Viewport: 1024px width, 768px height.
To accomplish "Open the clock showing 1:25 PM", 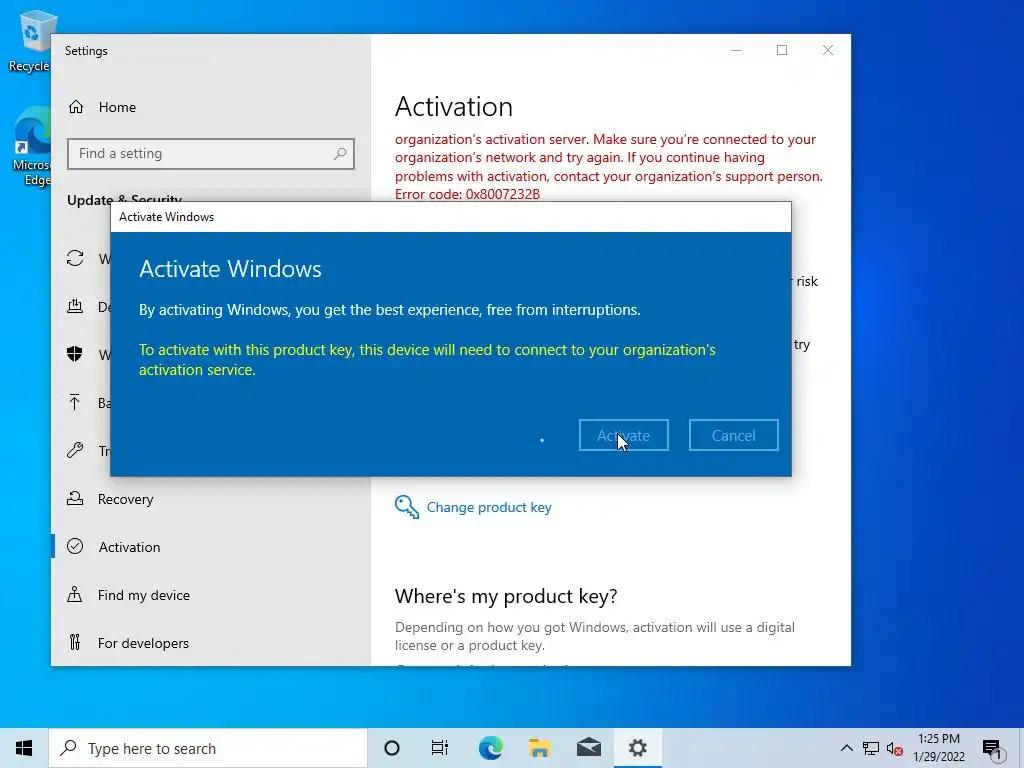I will 938,748.
